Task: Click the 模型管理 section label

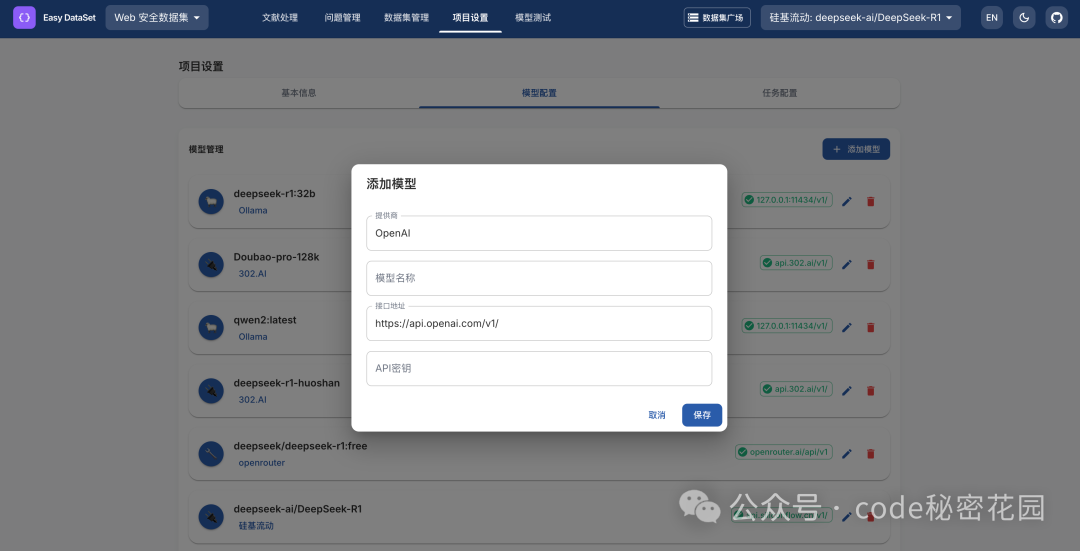Action: click(206, 149)
